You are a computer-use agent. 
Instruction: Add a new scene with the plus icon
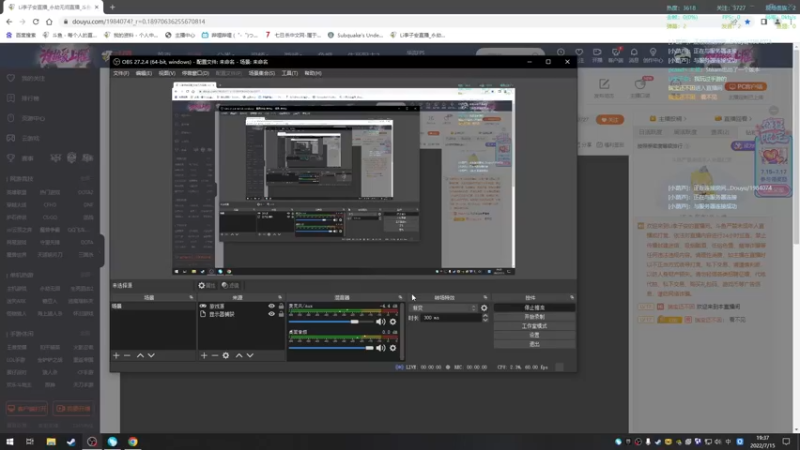[116, 355]
